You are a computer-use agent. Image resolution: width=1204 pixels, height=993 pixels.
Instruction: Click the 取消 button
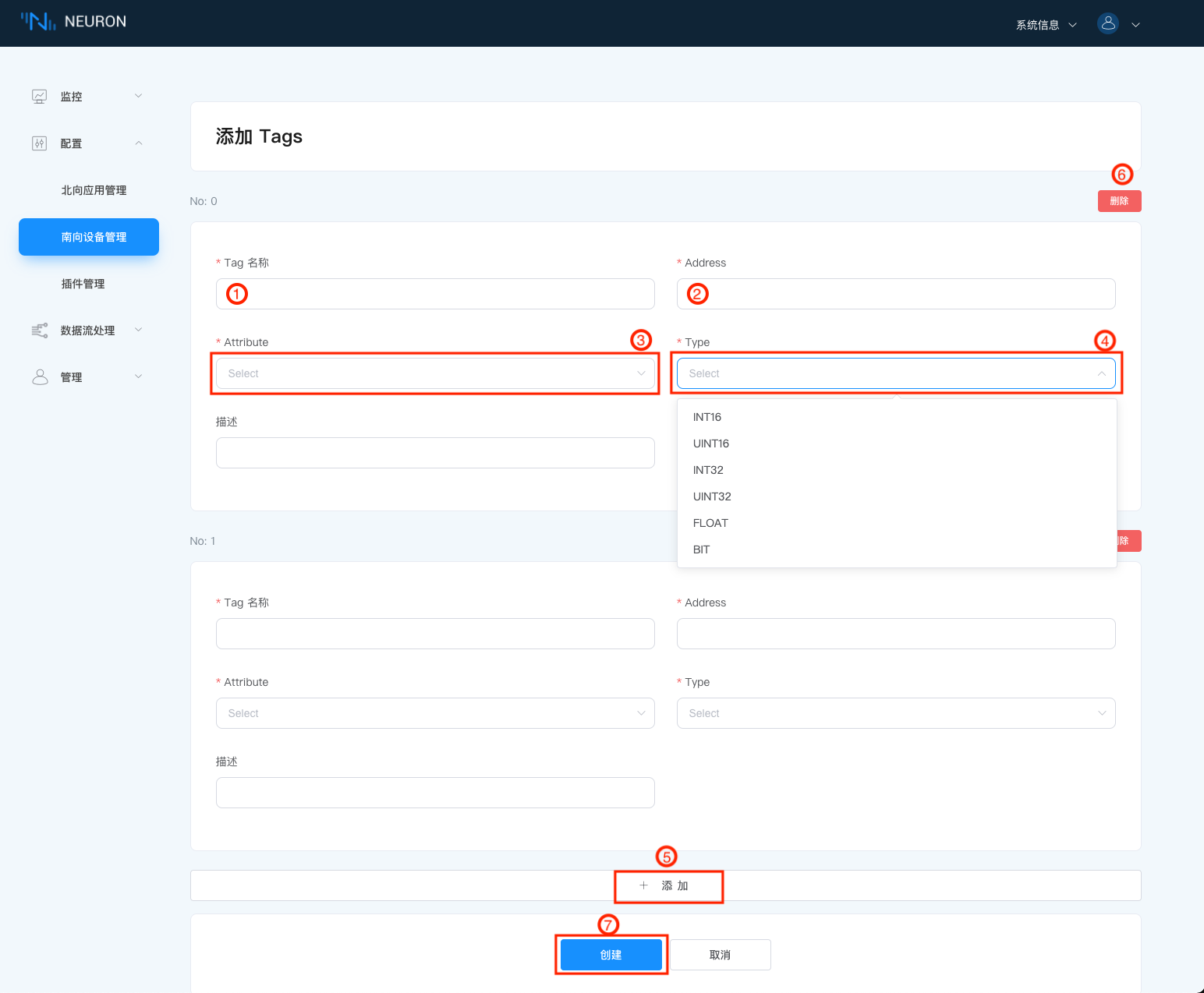pyautogui.click(x=721, y=955)
